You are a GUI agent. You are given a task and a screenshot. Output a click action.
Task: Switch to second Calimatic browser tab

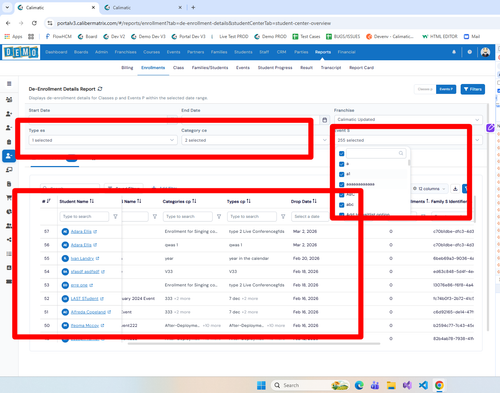(x=143, y=7)
